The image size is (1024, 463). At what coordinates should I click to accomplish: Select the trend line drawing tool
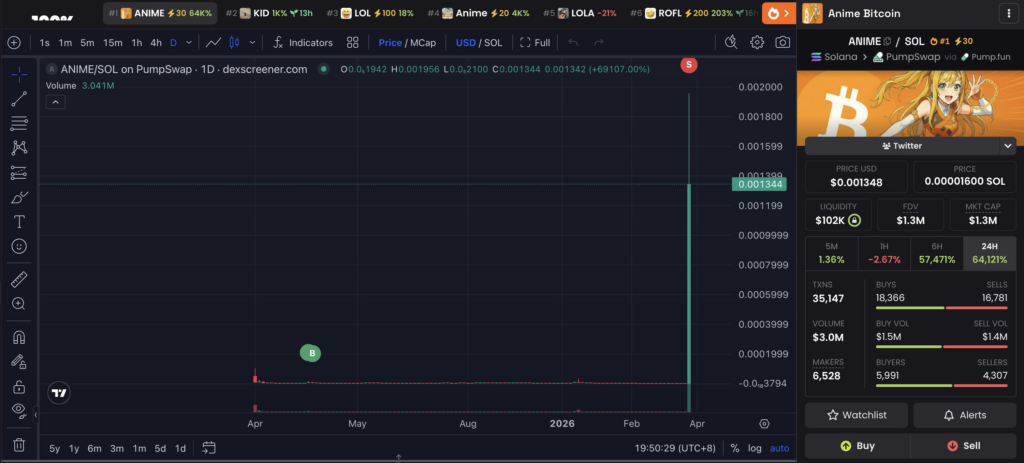click(x=19, y=99)
